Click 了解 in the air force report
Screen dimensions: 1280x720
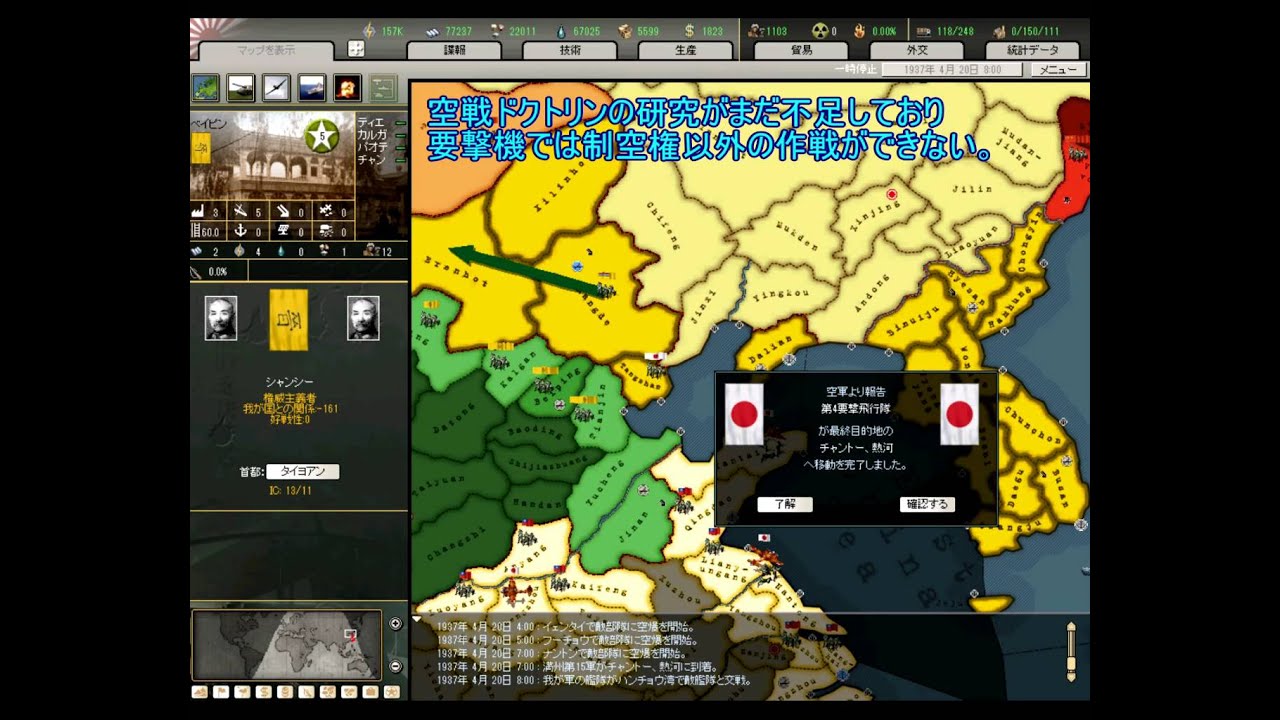(x=785, y=504)
